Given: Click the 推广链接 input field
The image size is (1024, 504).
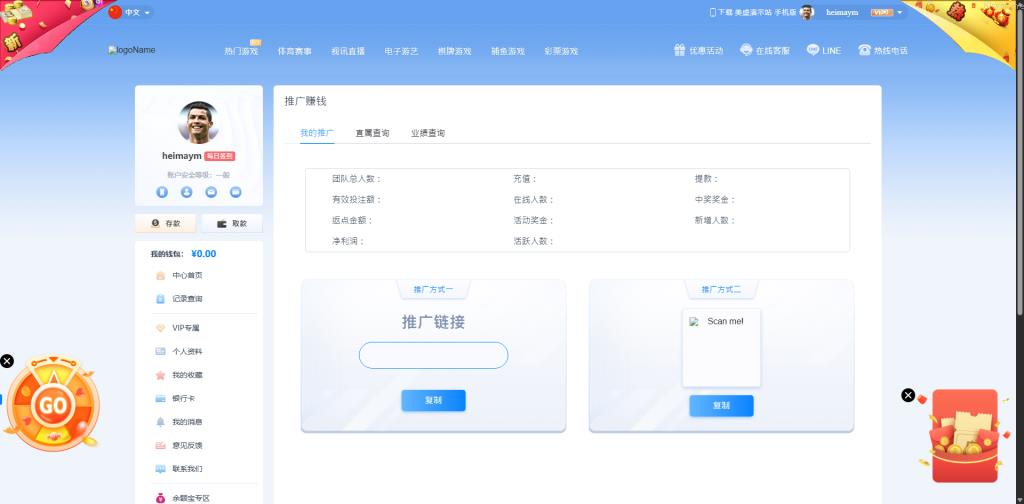Looking at the screenshot, I should coord(433,355).
